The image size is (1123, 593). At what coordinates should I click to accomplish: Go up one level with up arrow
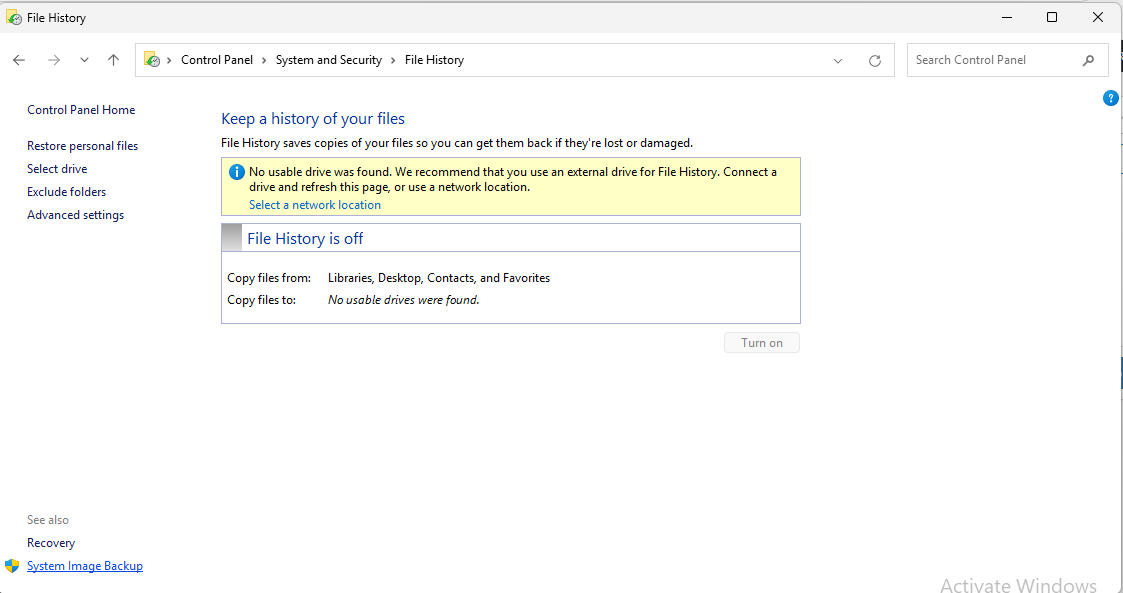click(x=113, y=60)
